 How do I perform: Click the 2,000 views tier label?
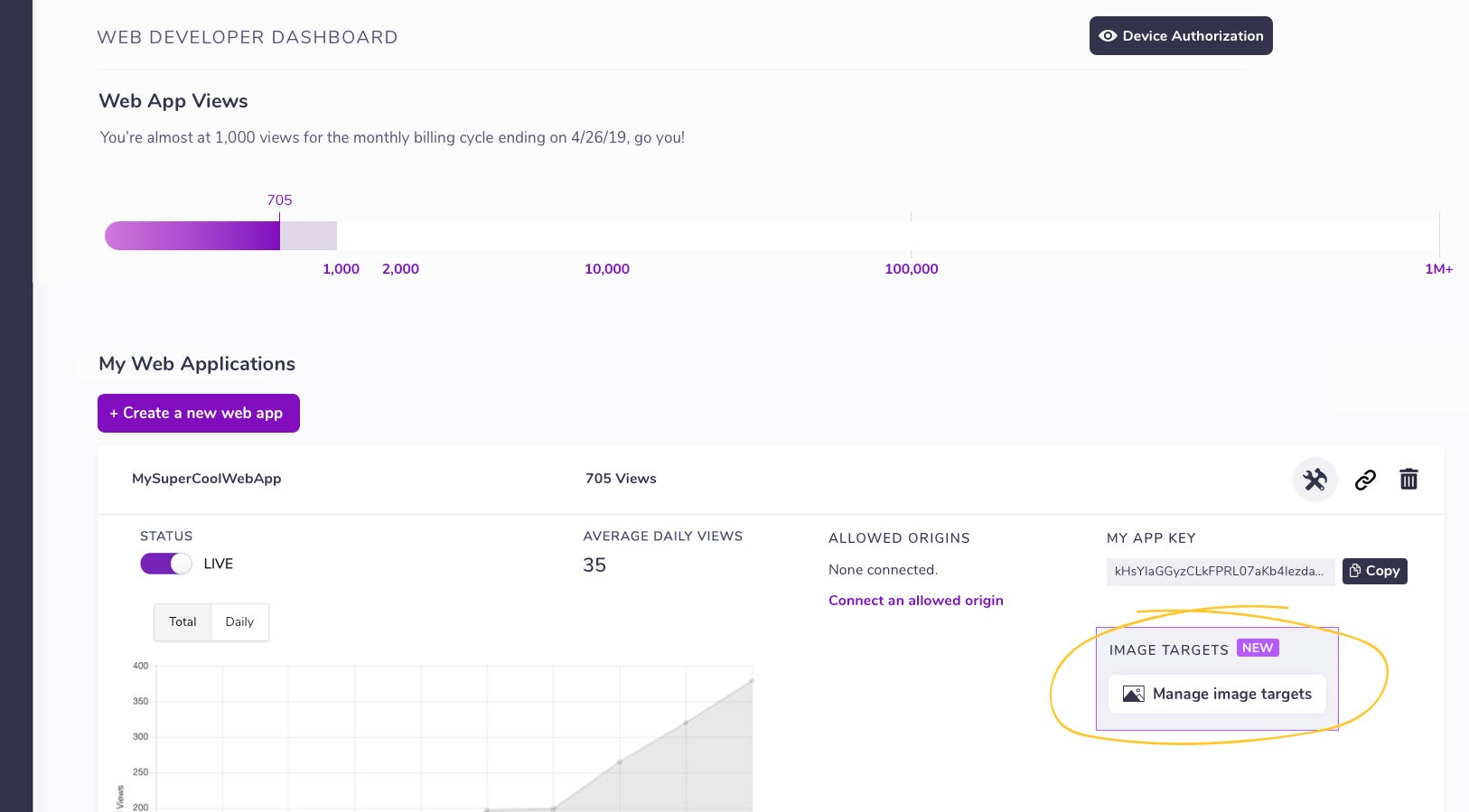[x=400, y=269]
